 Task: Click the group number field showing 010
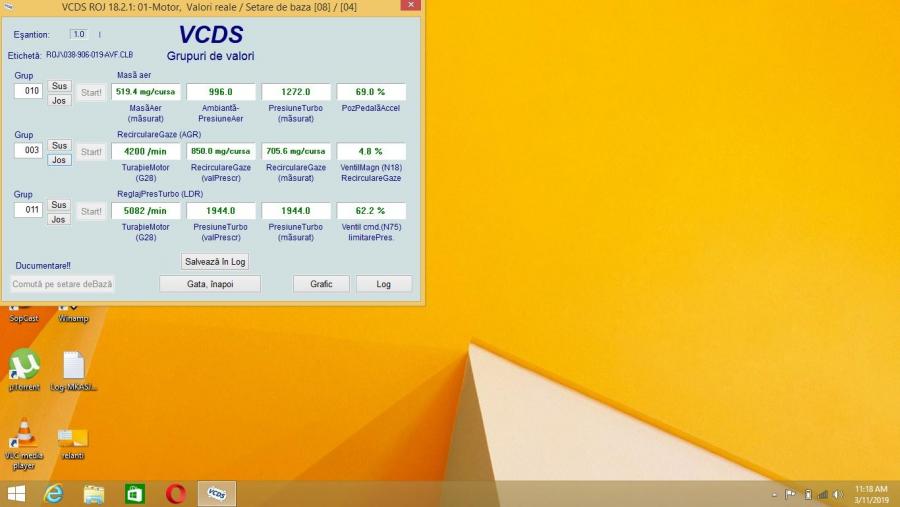point(28,91)
